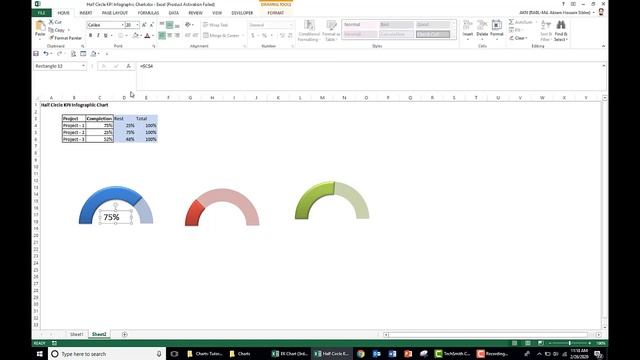Image resolution: width=640 pixels, height=360 pixels.
Task: Click the Format cells icon
Action: click(497, 25)
